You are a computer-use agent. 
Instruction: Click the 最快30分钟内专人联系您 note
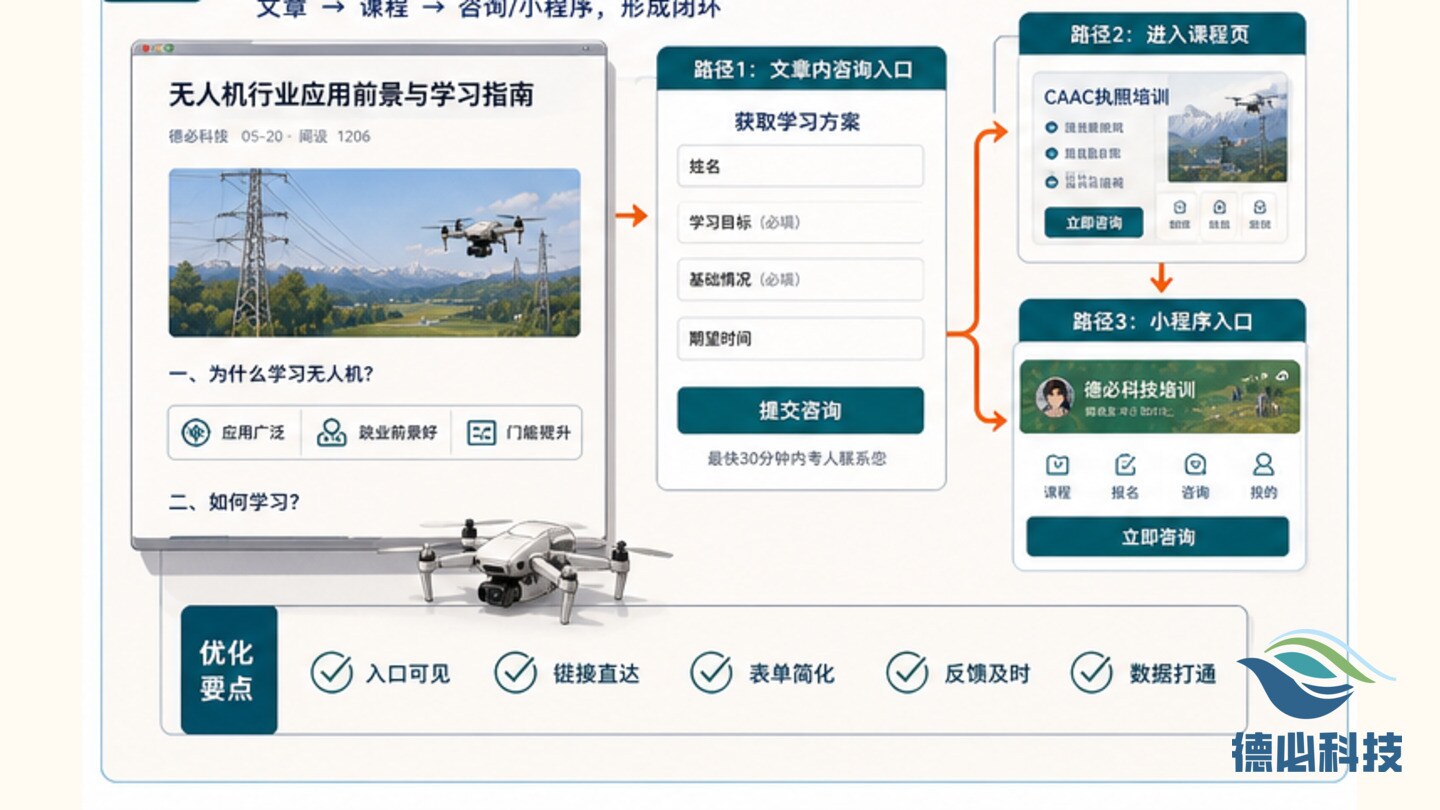pos(797,459)
